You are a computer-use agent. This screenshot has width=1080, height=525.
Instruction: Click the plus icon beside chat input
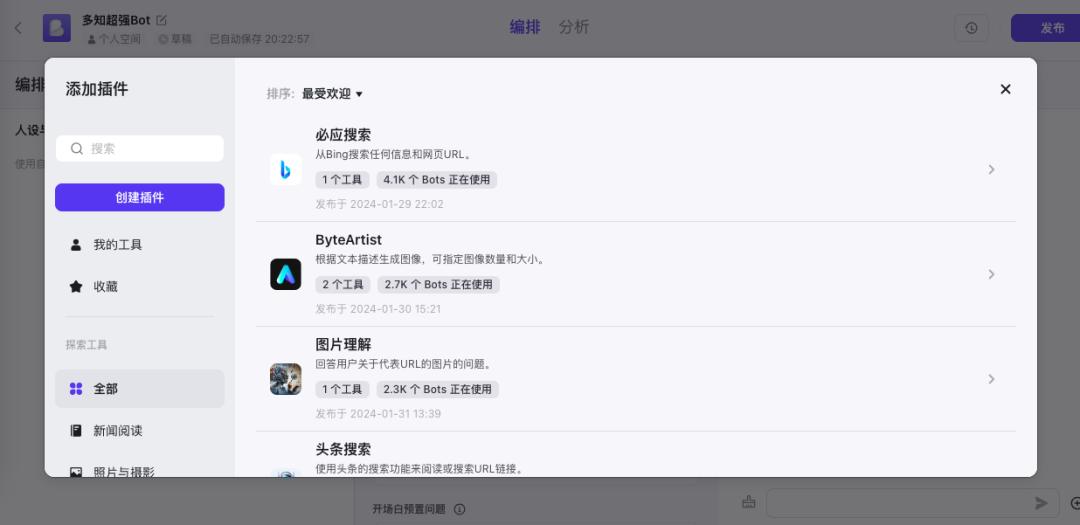[1075, 504]
